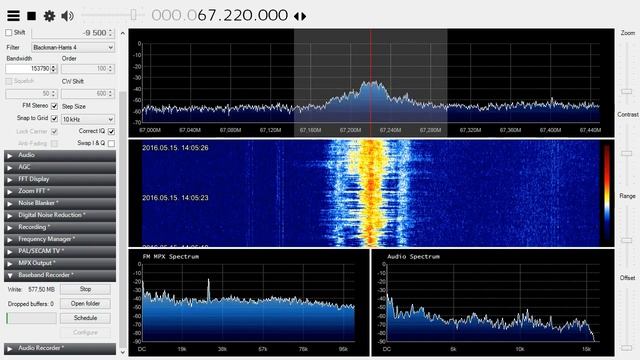Expand the PAL/SECAM TV panel

[60, 251]
